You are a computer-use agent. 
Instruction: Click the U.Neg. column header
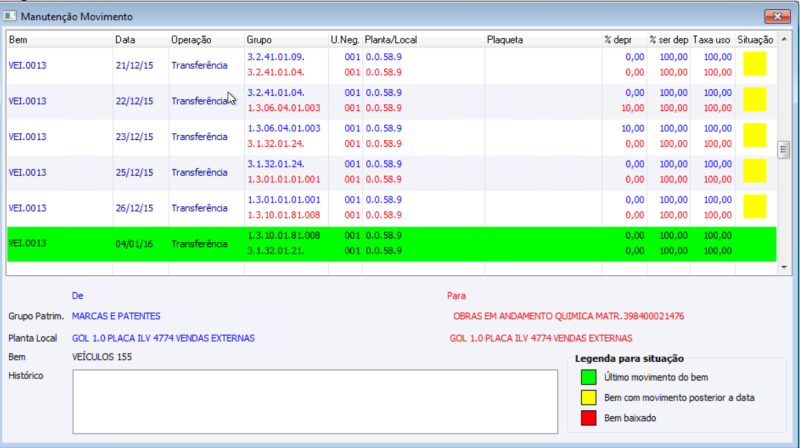coord(345,40)
